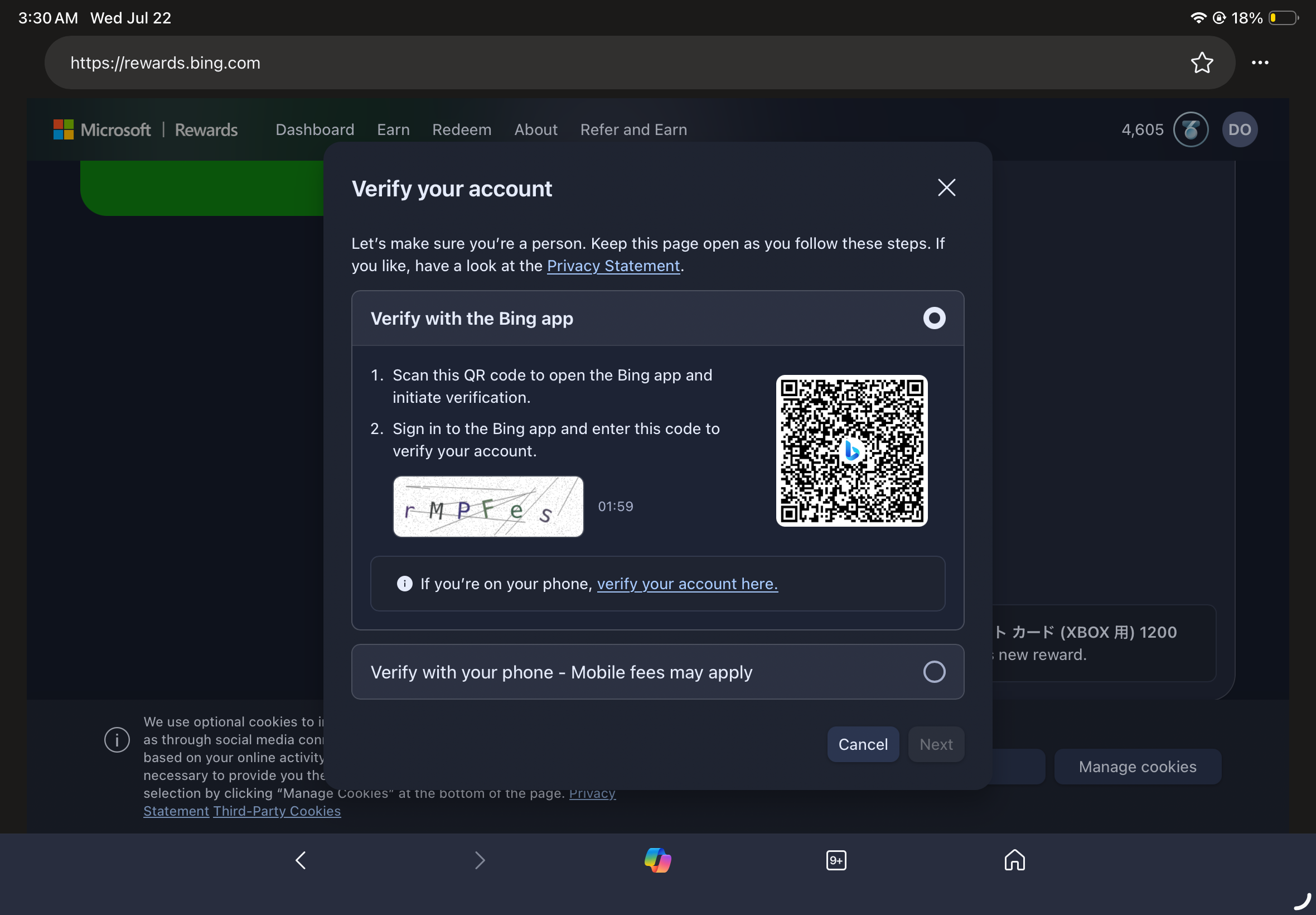
Task: Tap the Home icon in bottom toolbar
Action: tap(1014, 860)
